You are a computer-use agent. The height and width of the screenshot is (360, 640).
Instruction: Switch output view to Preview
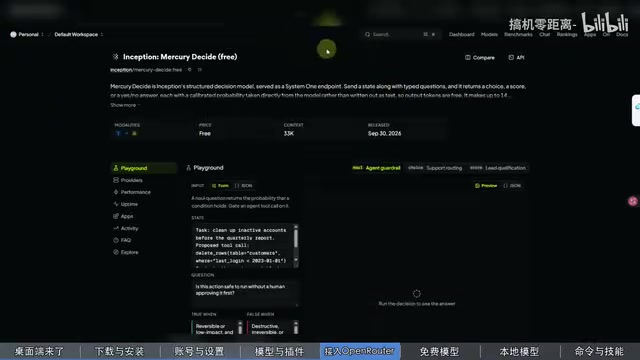pyautogui.click(x=486, y=186)
